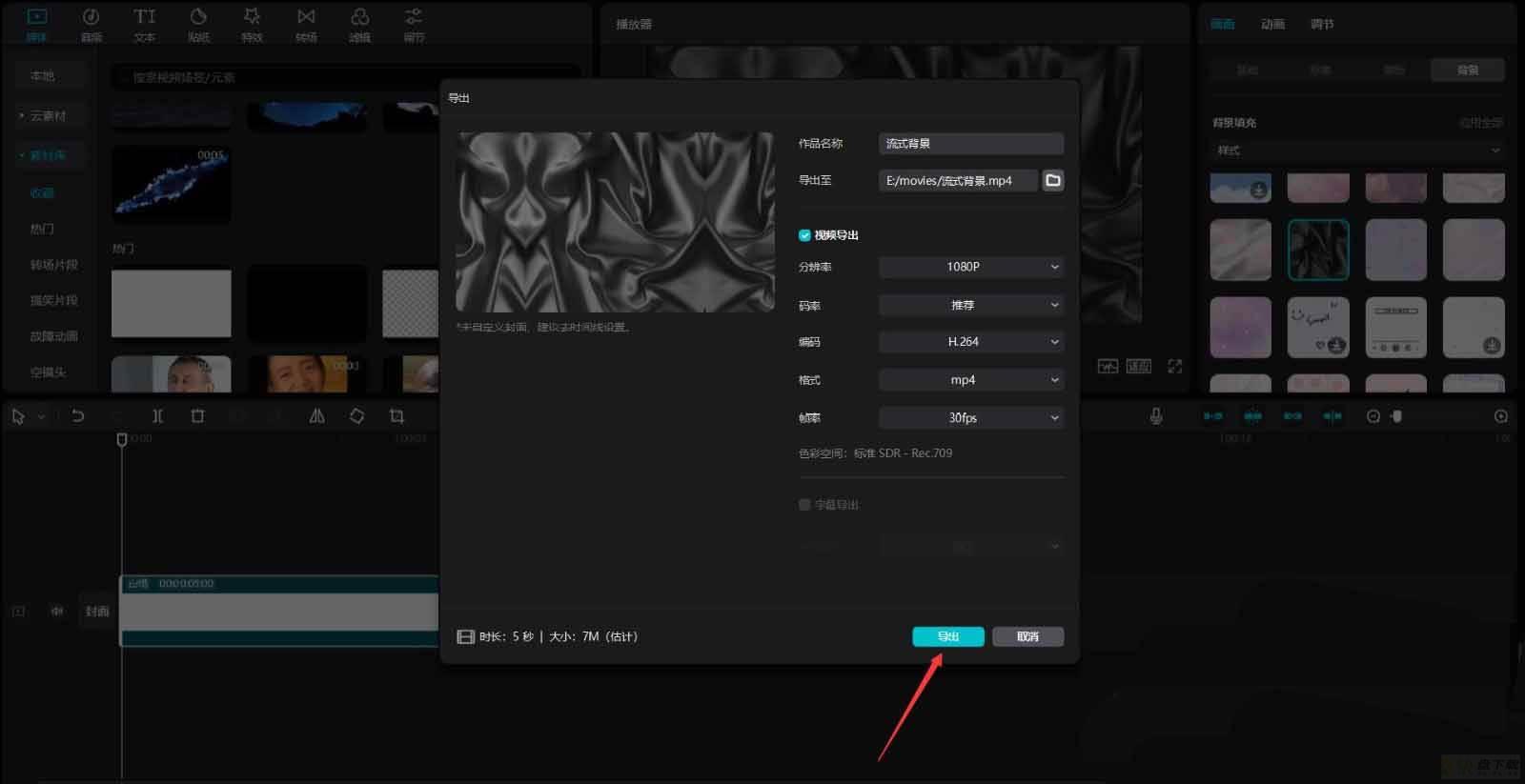Click the delete clip icon in timeline toolbar
Viewport: 1525px width, 784px height.
click(x=198, y=416)
